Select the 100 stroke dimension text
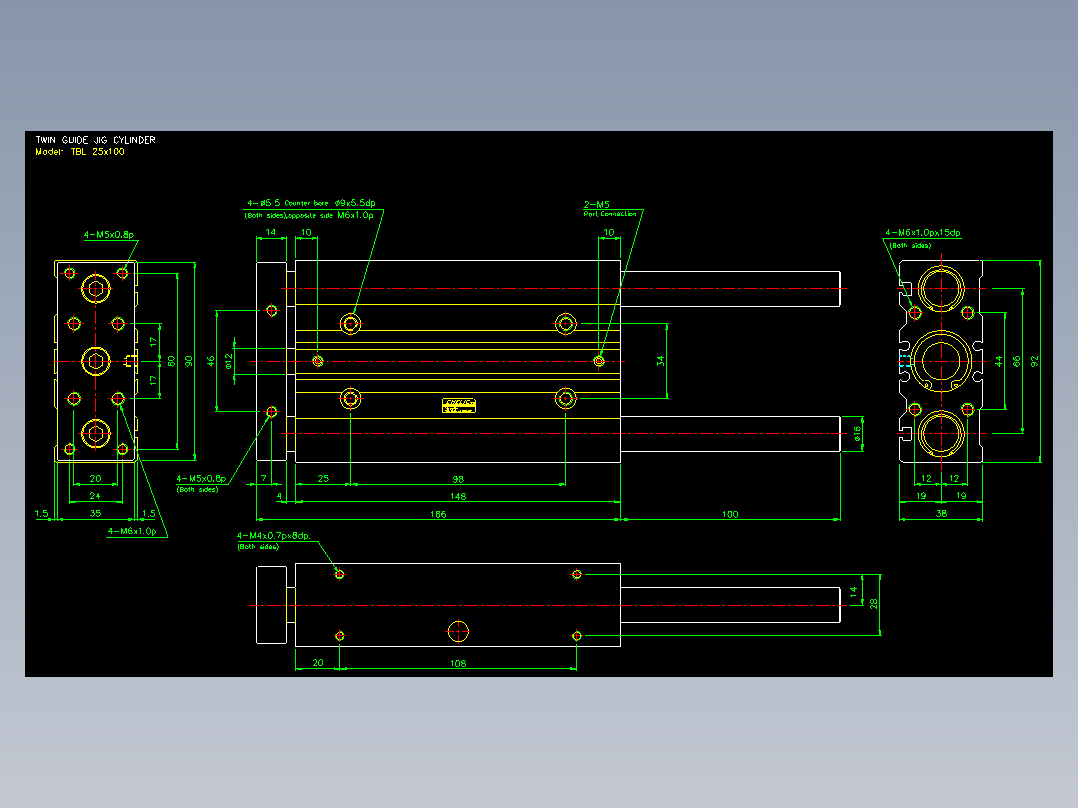This screenshot has height=808, width=1078. pos(730,514)
